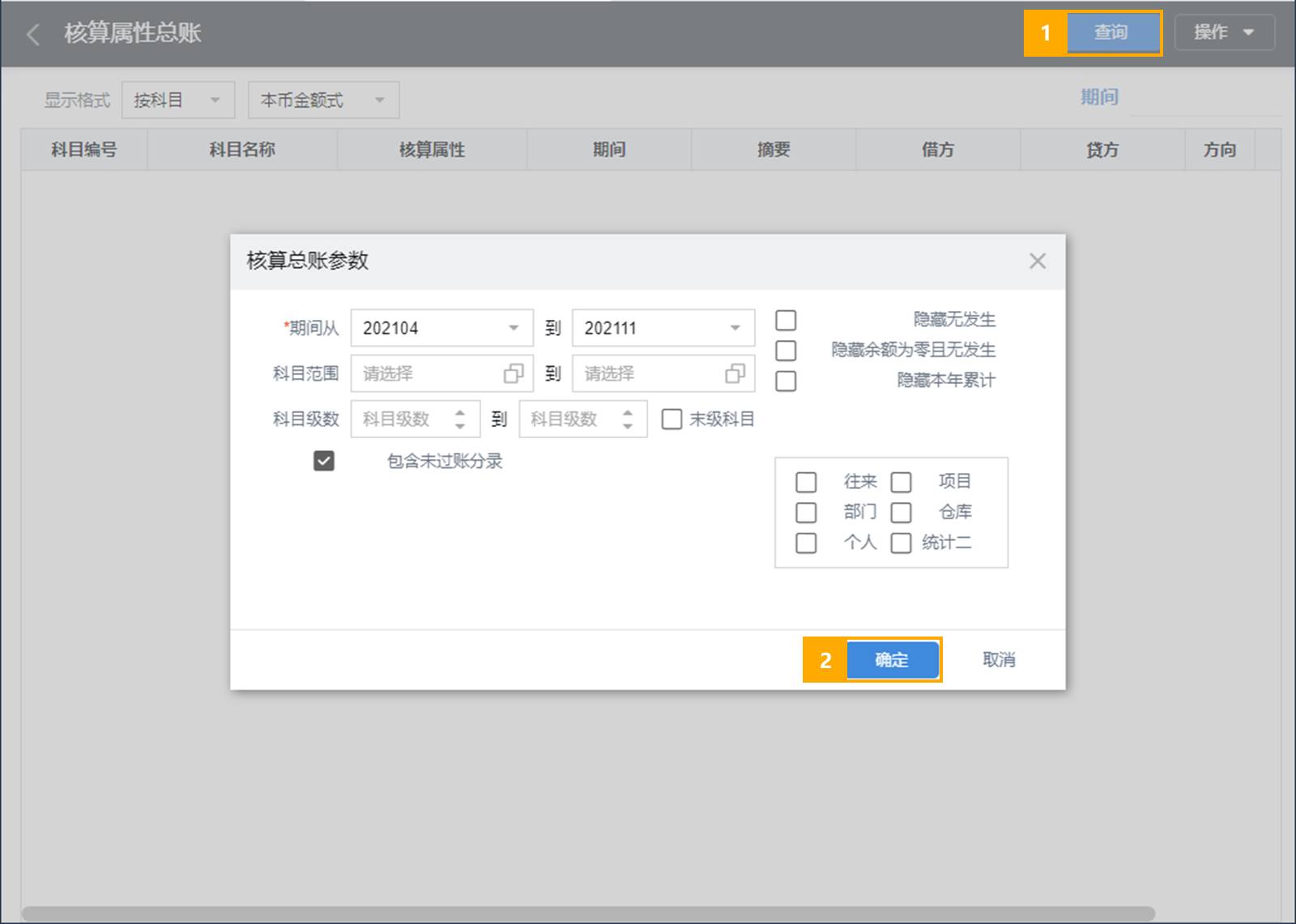This screenshot has width=1296, height=924.
Task: Click the 核算属性 column header
Action: point(432,150)
